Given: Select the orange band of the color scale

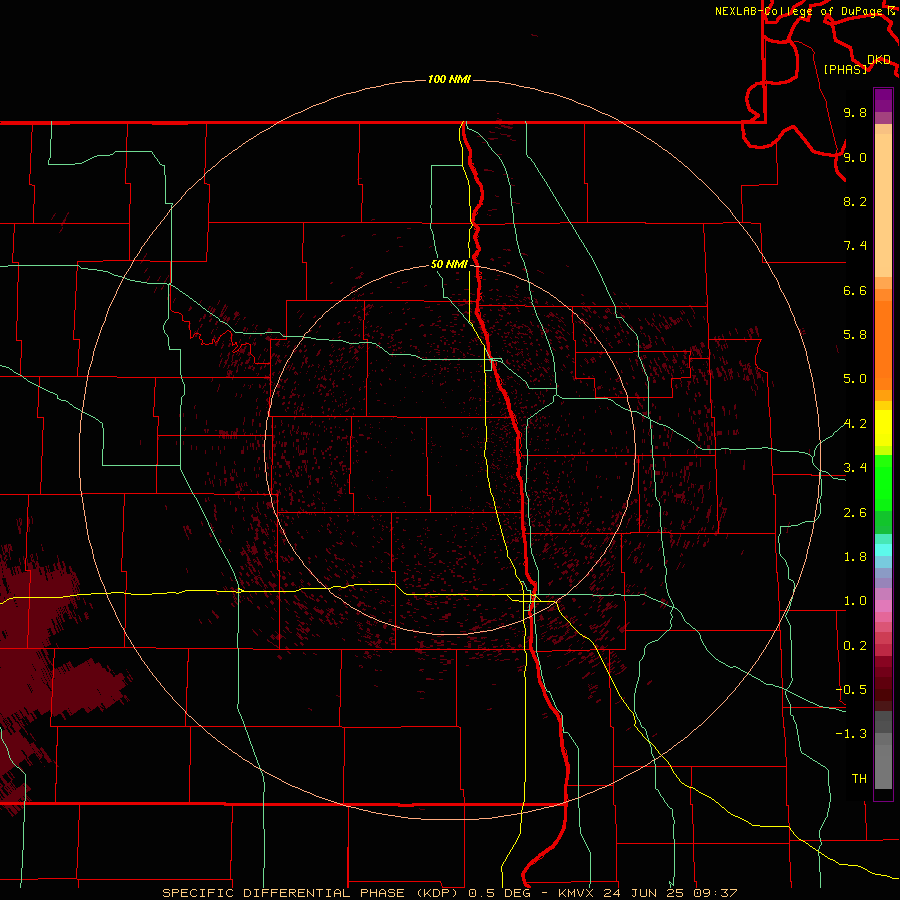Looking at the screenshot, I should pyautogui.click(x=883, y=346).
